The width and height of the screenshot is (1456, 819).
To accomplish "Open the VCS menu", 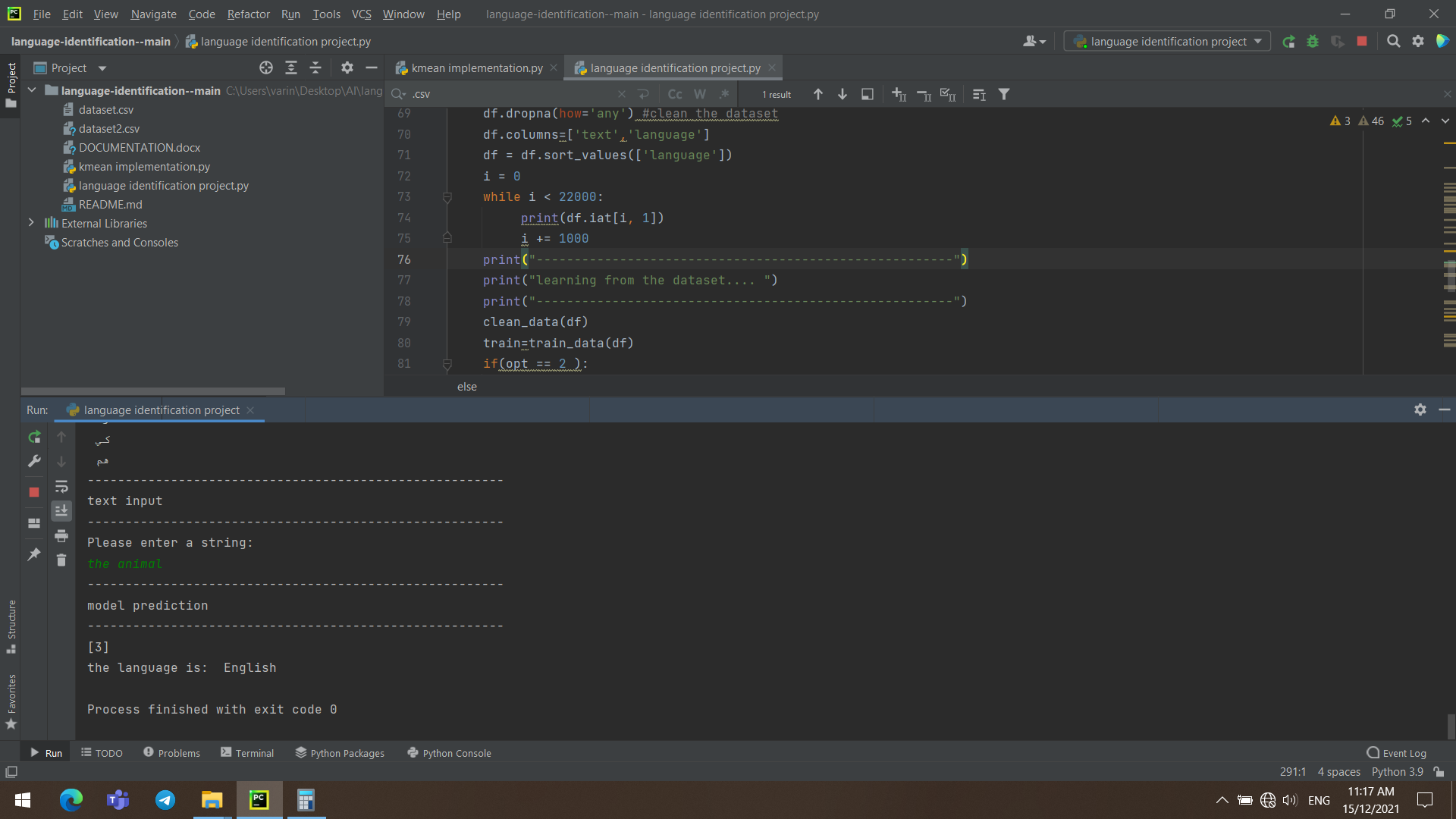I will tap(361, 14).
